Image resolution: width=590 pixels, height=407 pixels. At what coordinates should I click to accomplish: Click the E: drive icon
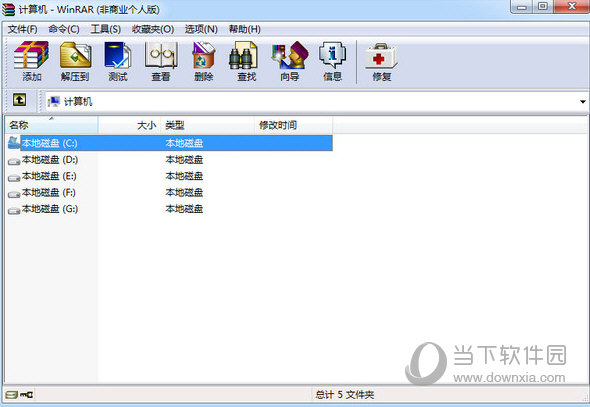[14, 177]
